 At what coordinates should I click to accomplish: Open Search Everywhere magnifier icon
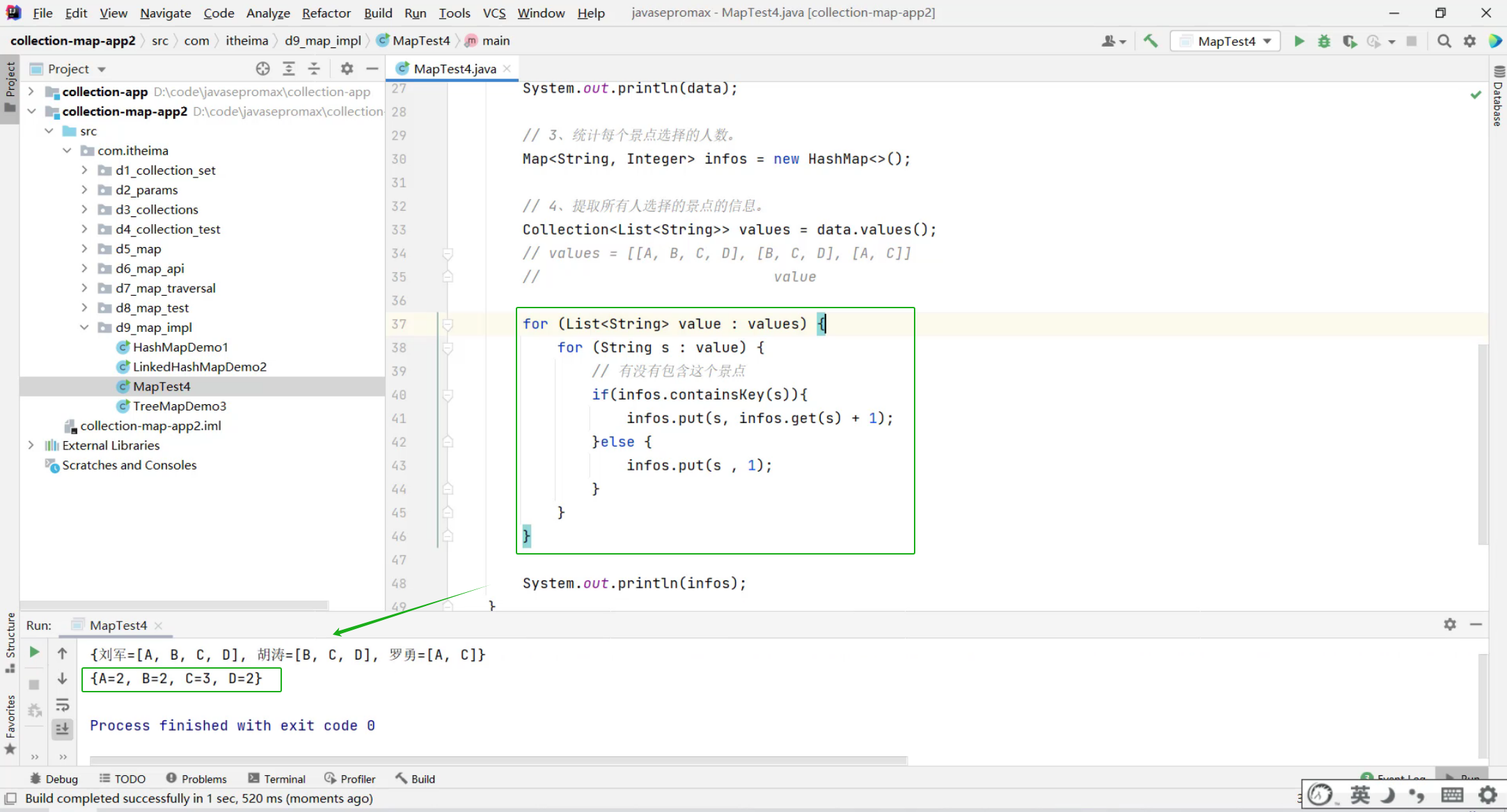coord(1444,41)
